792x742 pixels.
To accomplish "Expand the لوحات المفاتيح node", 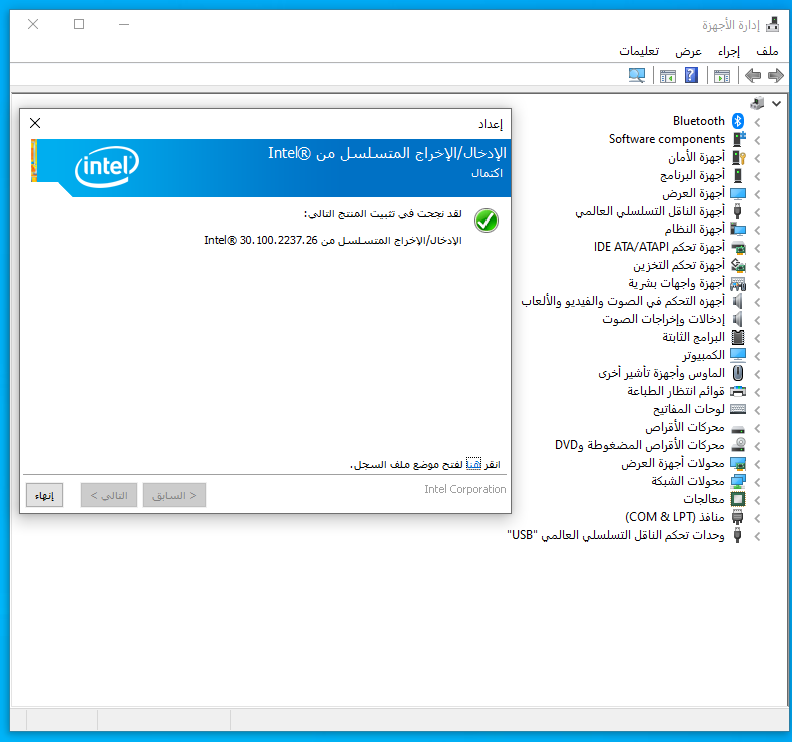I will coord(757,410).
